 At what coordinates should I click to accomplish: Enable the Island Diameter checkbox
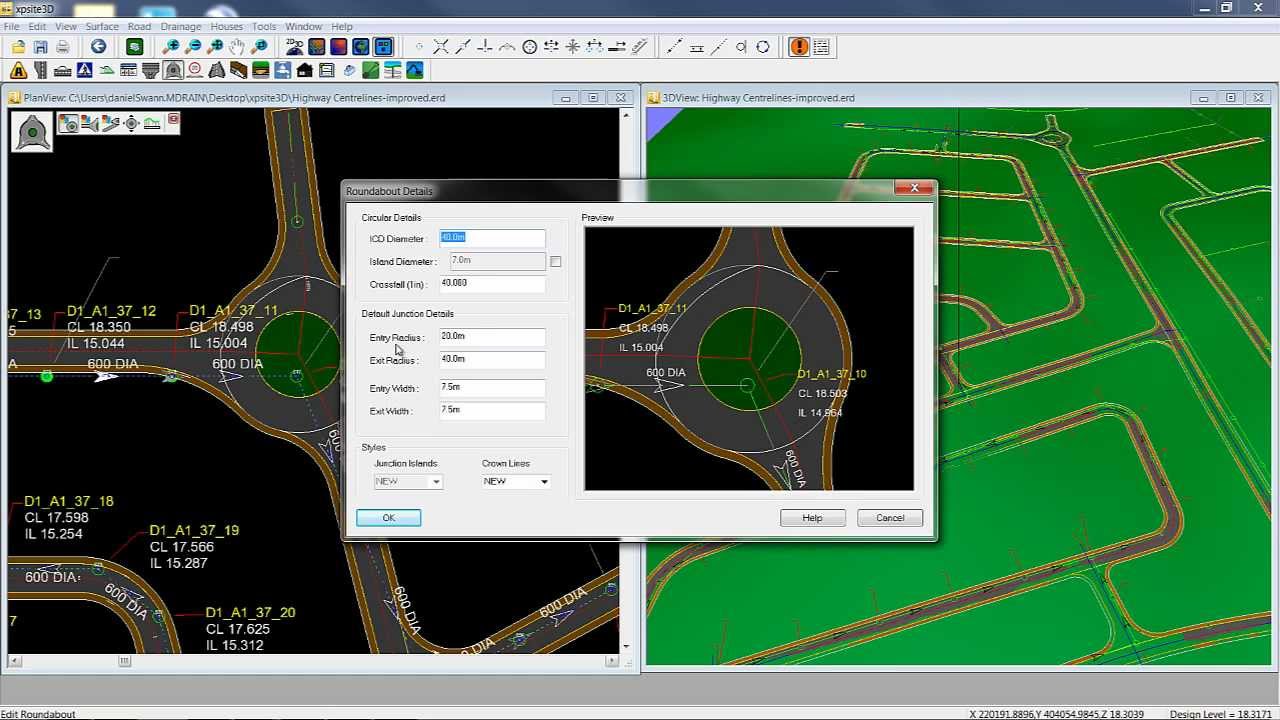tap(555, 262)
